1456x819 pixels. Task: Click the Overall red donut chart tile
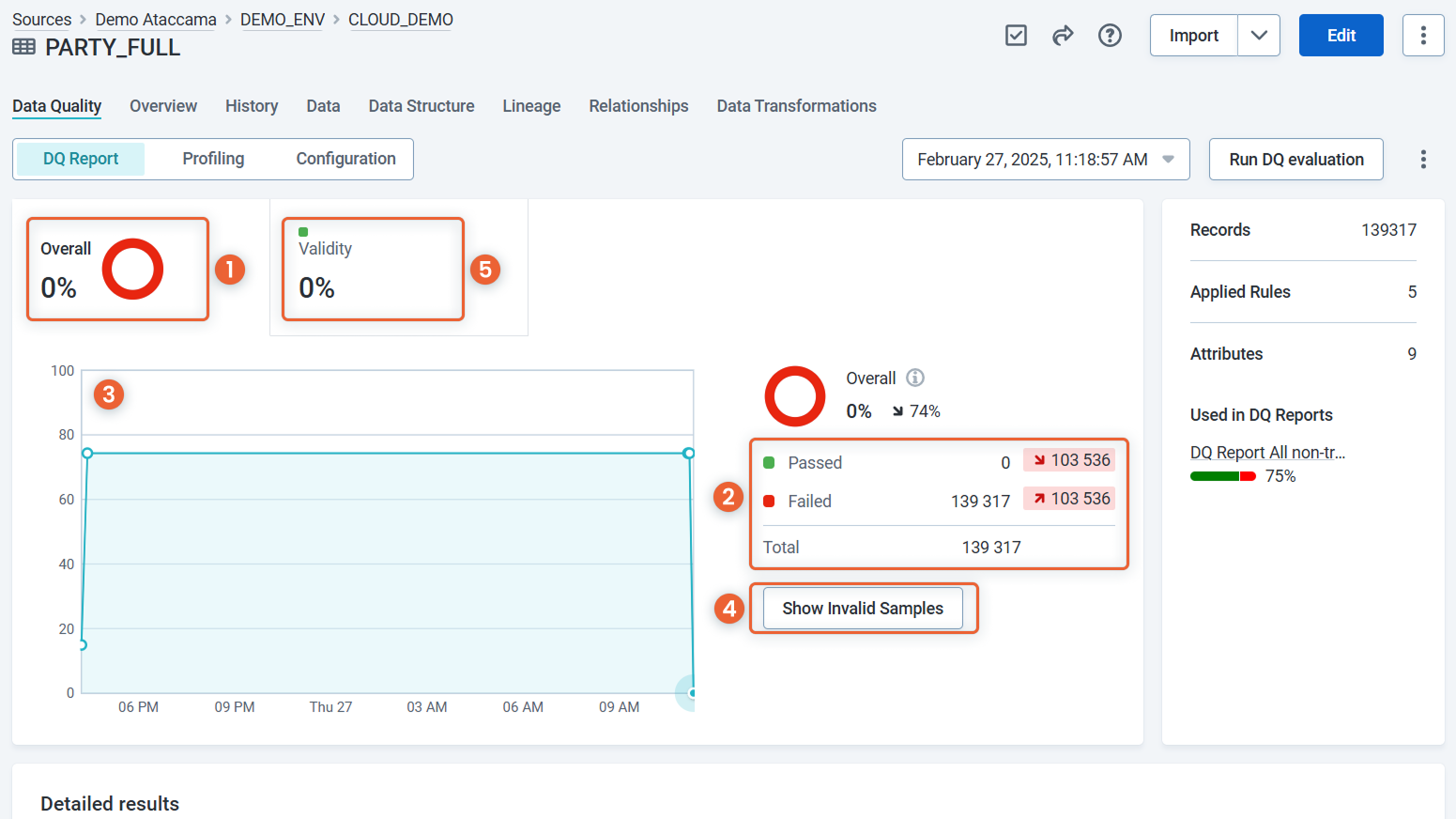(x=117, y=270)
